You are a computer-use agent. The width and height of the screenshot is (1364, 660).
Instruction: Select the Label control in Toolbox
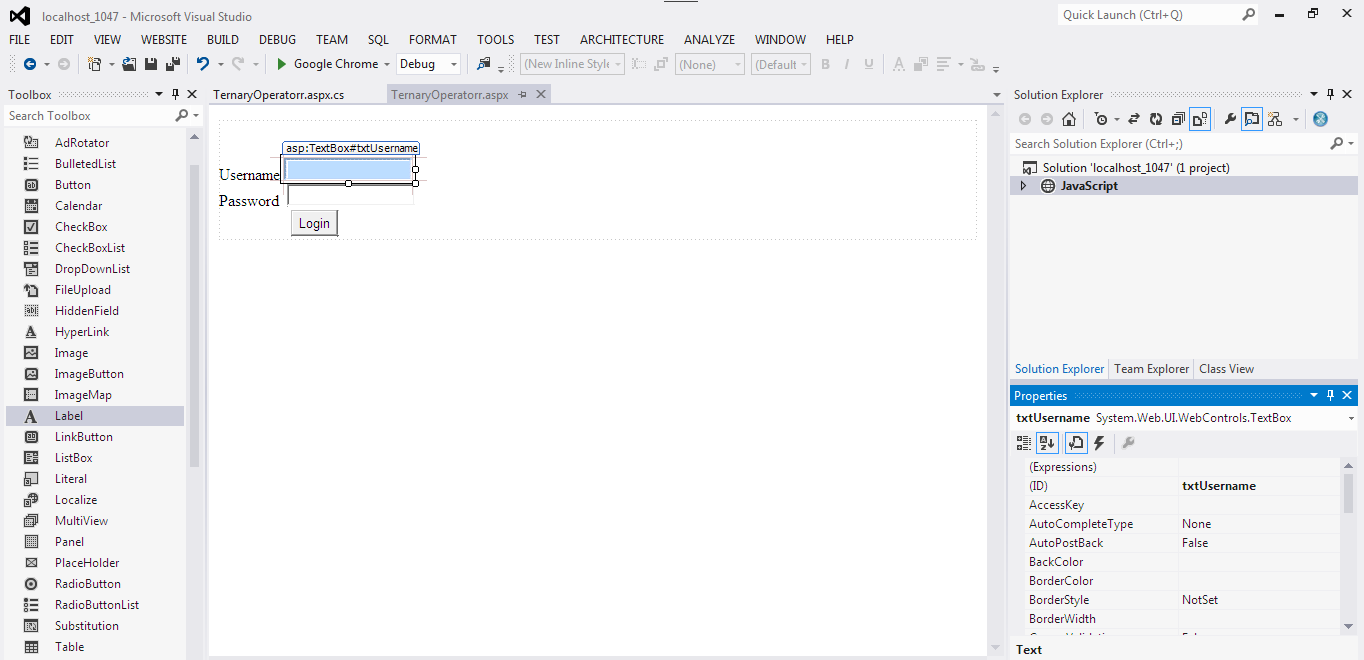[95, 416]
